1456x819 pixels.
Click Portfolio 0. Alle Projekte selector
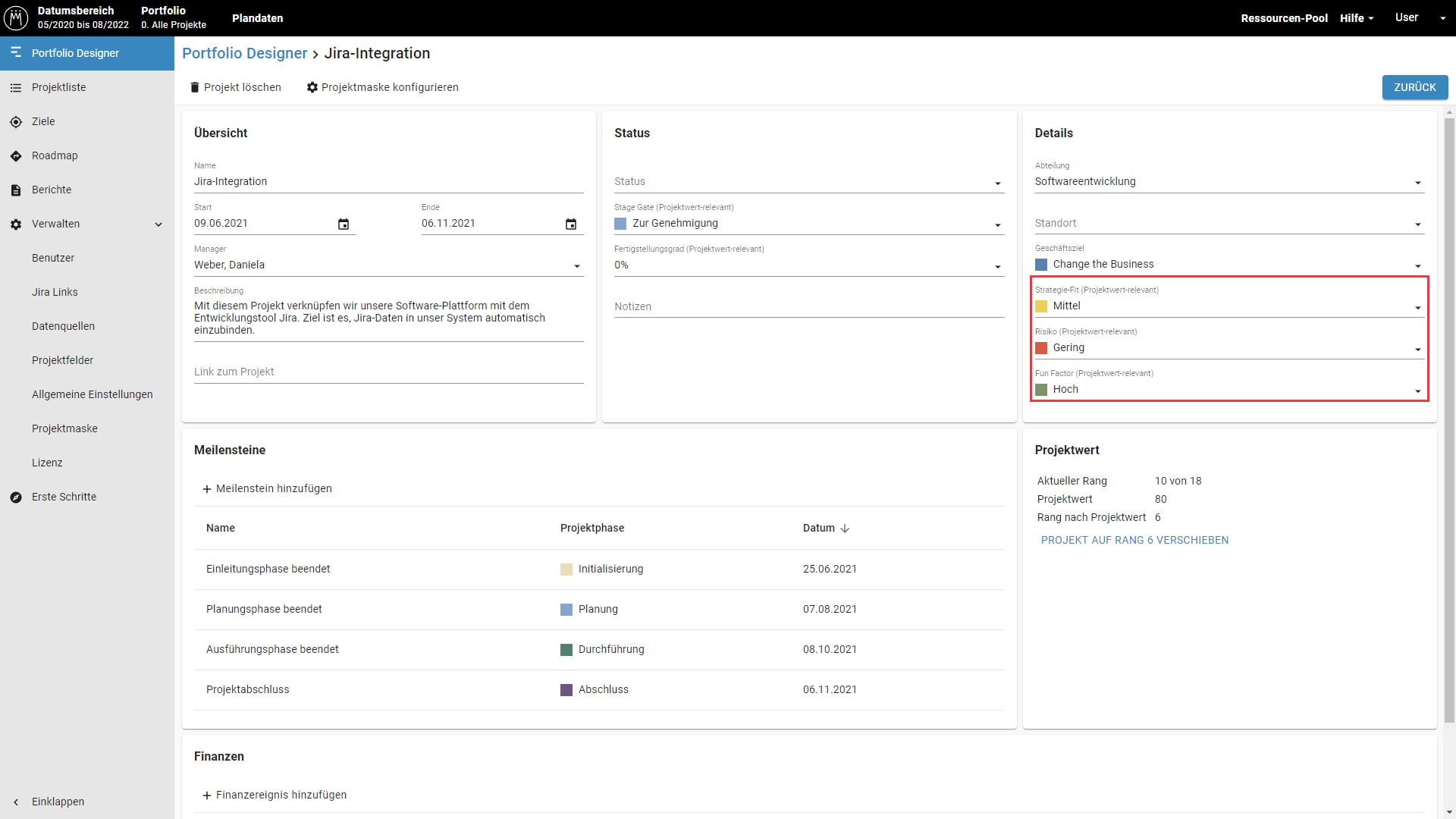(x=174, y=17)
